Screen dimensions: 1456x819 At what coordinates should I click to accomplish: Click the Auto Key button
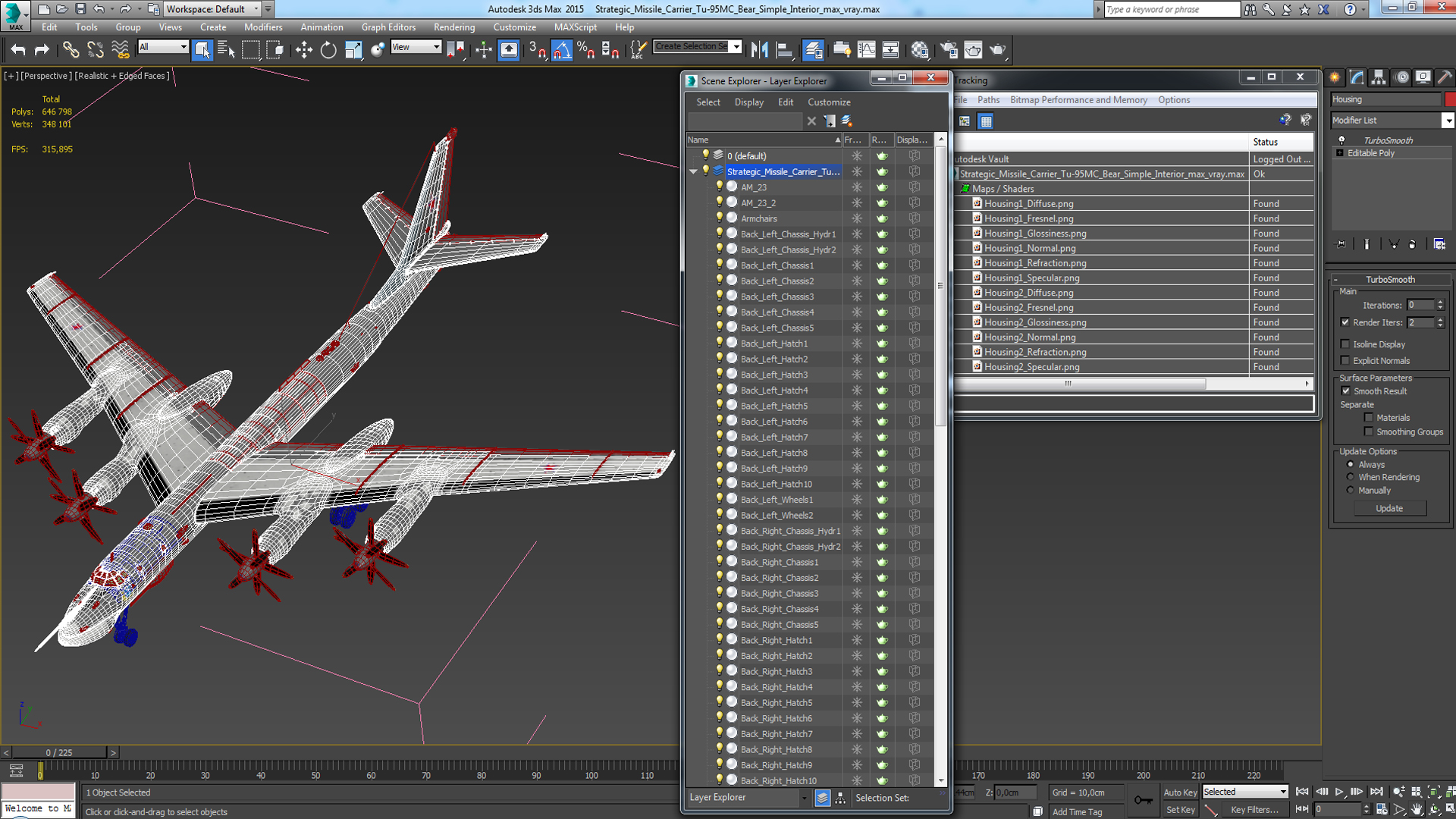(x=1180, y=792)
